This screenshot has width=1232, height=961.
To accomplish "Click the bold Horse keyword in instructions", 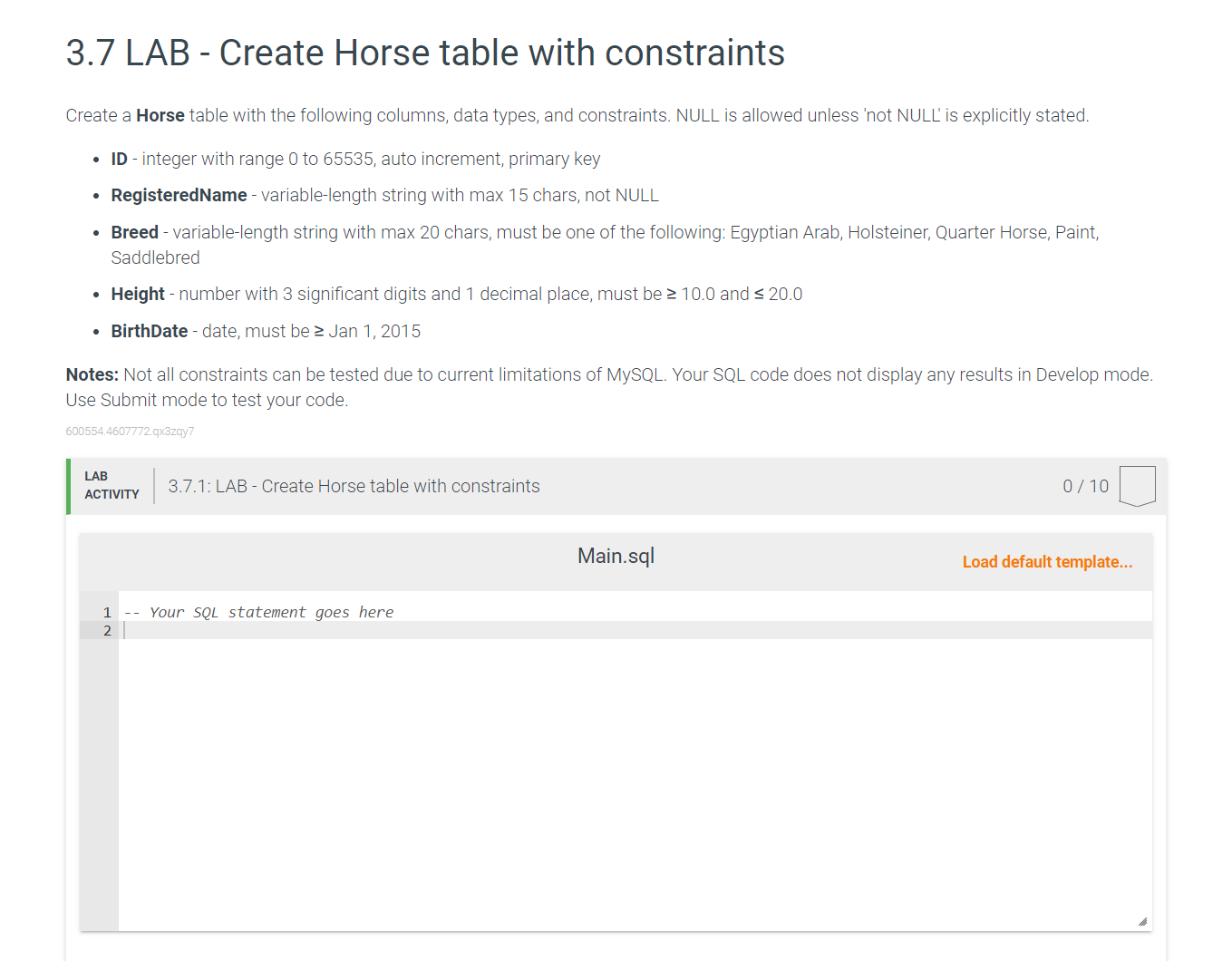I will tap(160, 115).
